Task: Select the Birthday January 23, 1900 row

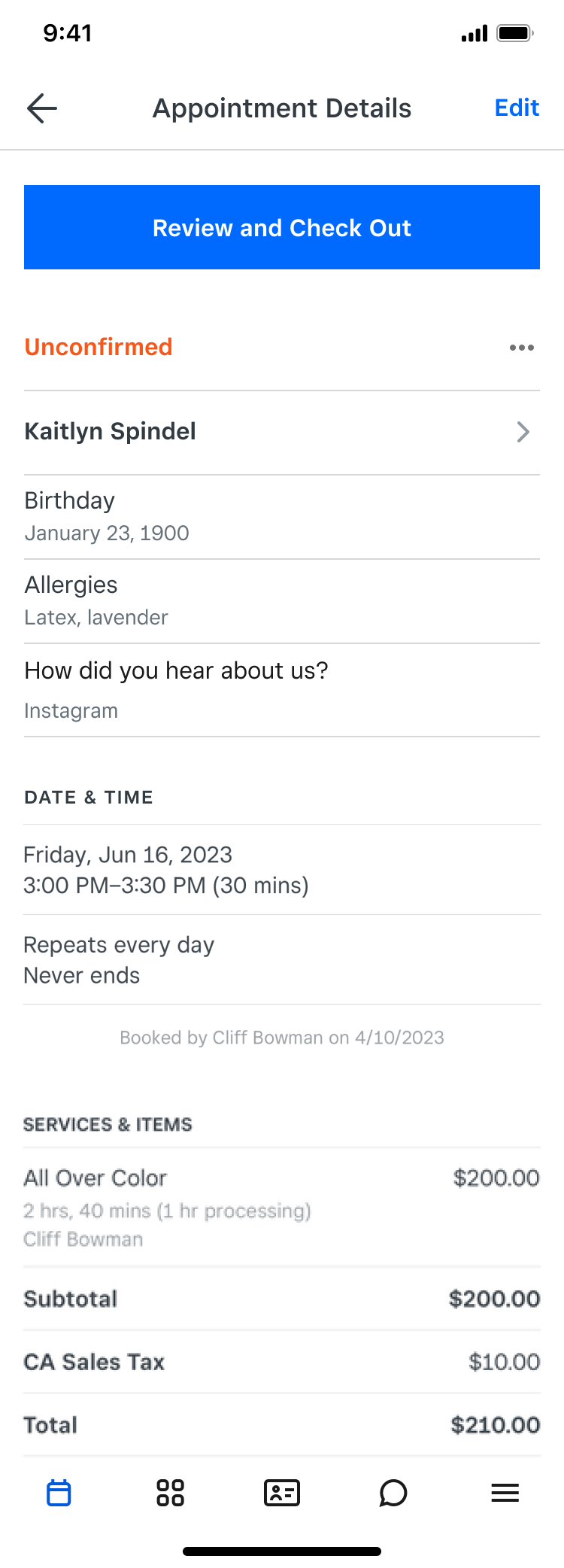Action: tap(282, 517)
